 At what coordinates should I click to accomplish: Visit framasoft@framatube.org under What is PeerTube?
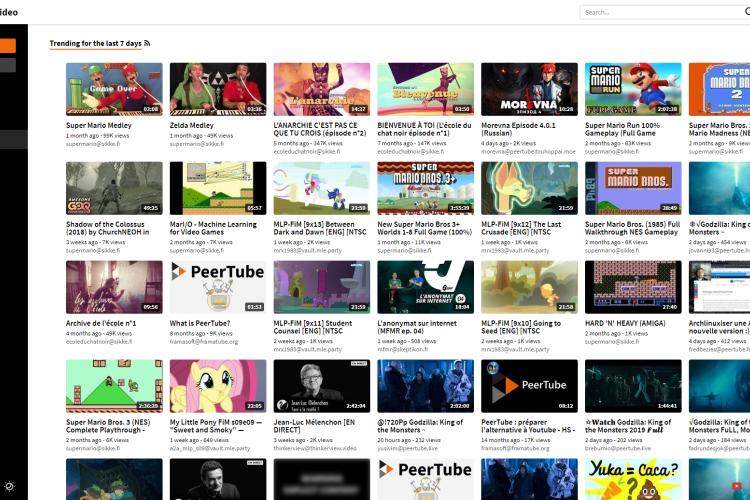[x=204, y=342]
